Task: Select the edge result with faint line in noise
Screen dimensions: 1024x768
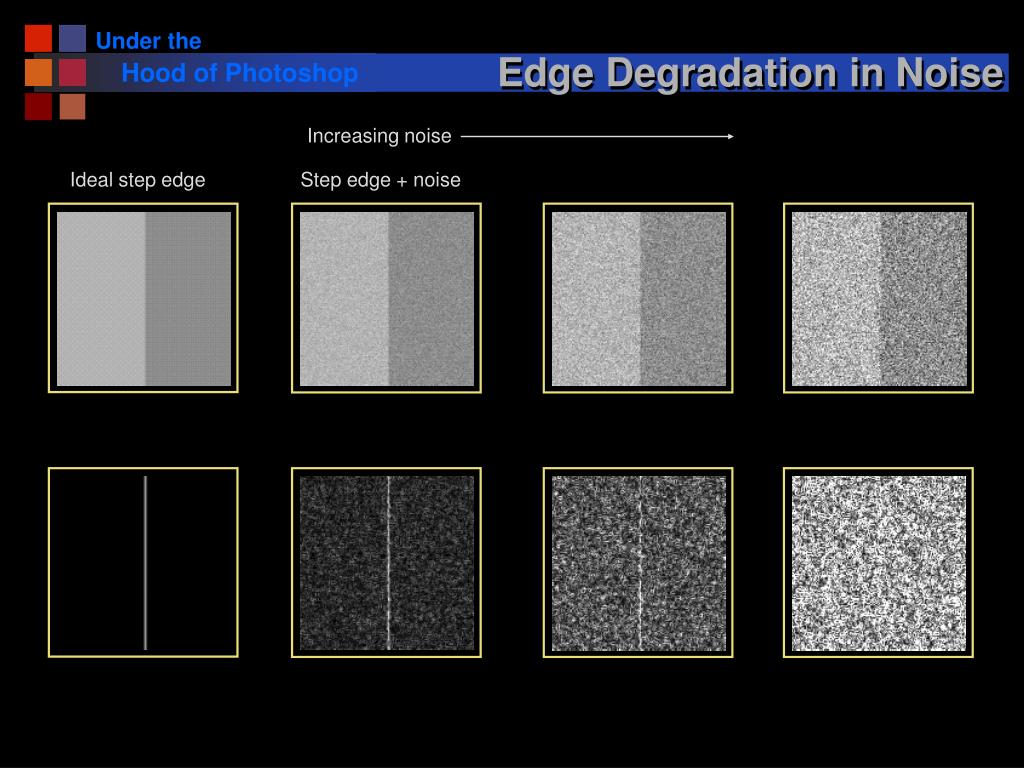Action: tap(638, 562)
